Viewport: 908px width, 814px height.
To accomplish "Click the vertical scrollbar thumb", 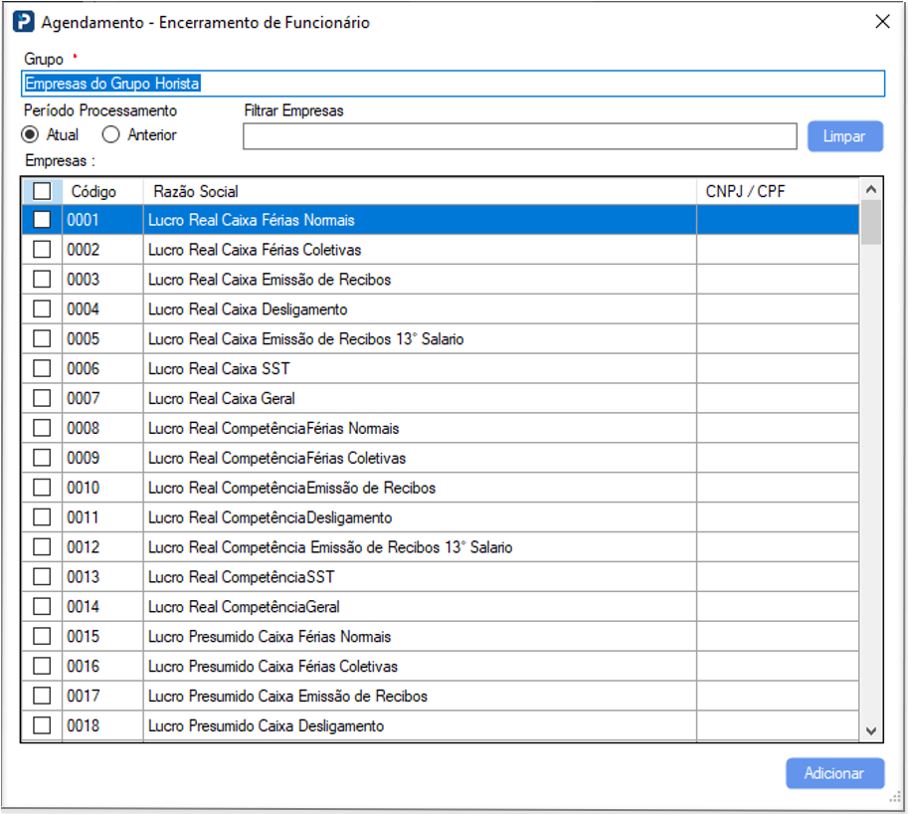I will pyautogui.click(x=870, y=222).
